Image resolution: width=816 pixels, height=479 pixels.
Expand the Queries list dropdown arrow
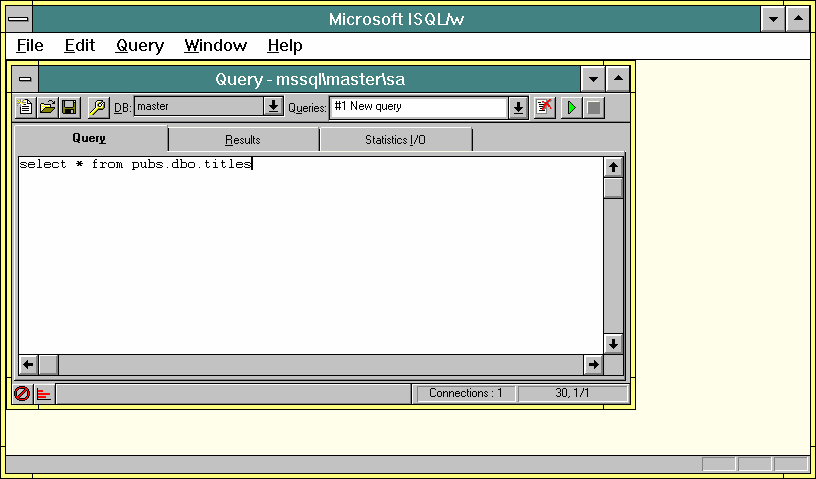tap(518, 108)
